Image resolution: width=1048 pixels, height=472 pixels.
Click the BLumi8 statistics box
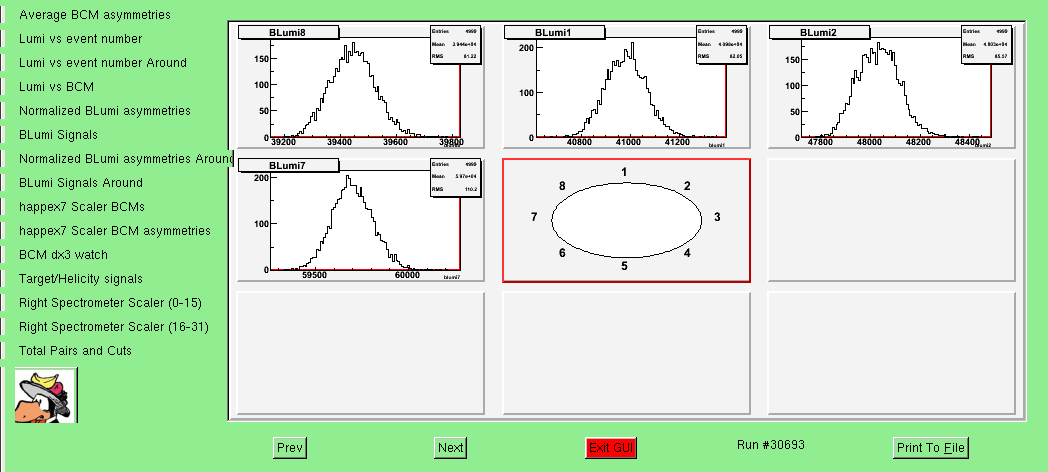(454, 44)
